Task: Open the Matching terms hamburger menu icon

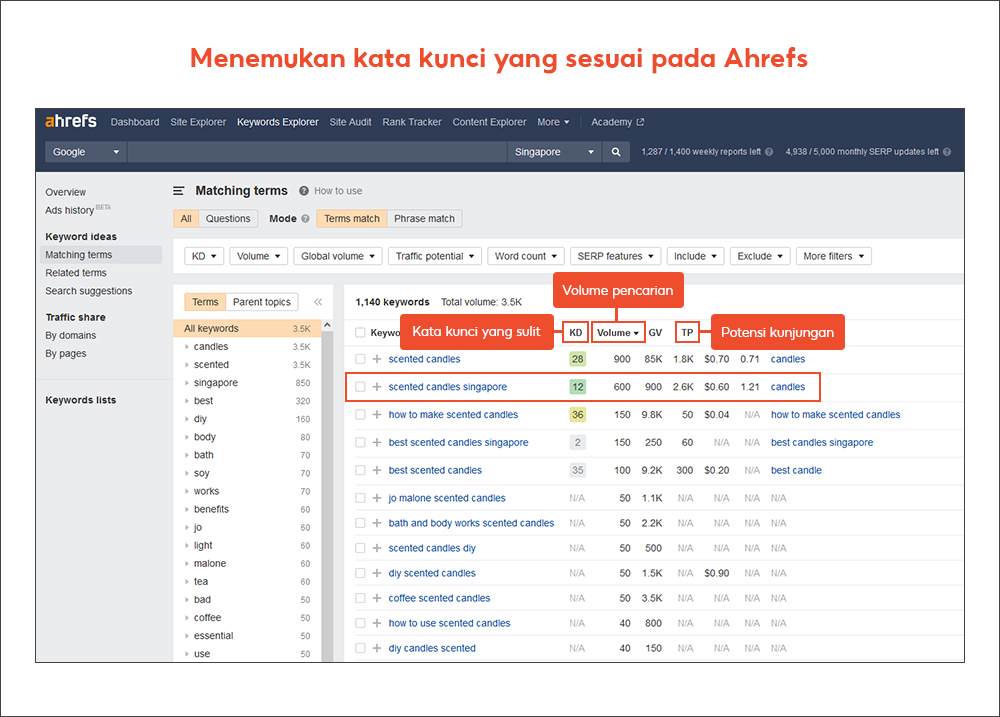Action: coord(179,191)
